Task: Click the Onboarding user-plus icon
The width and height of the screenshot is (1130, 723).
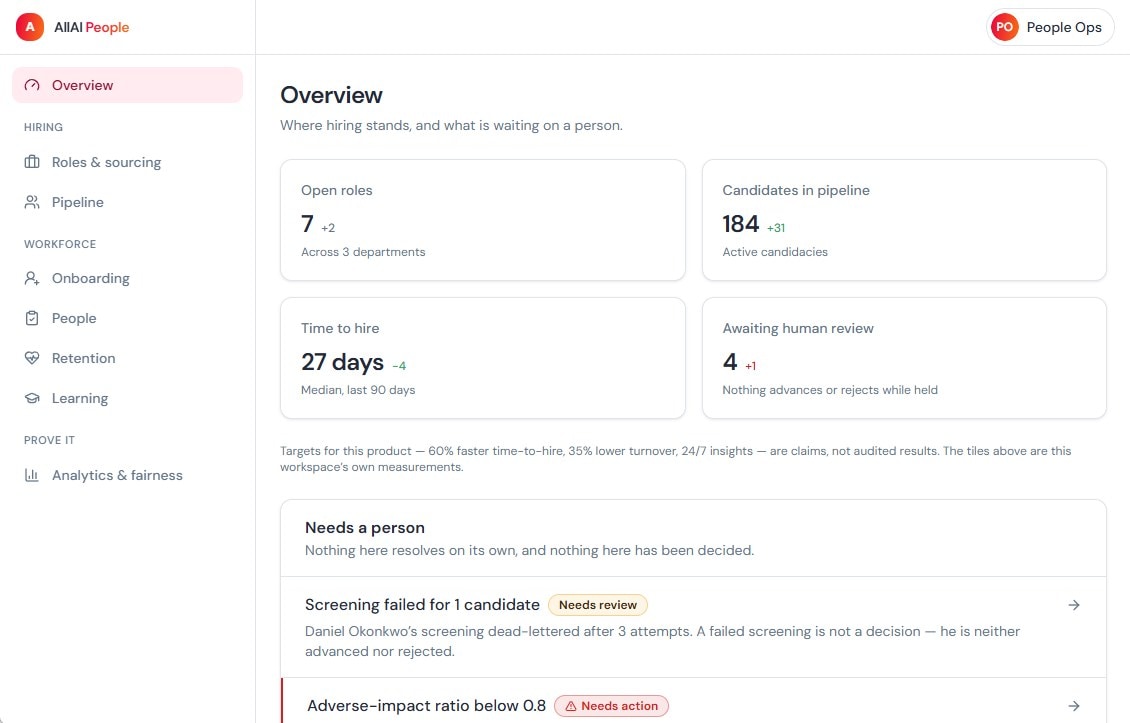Action: [x=32, y=278]
